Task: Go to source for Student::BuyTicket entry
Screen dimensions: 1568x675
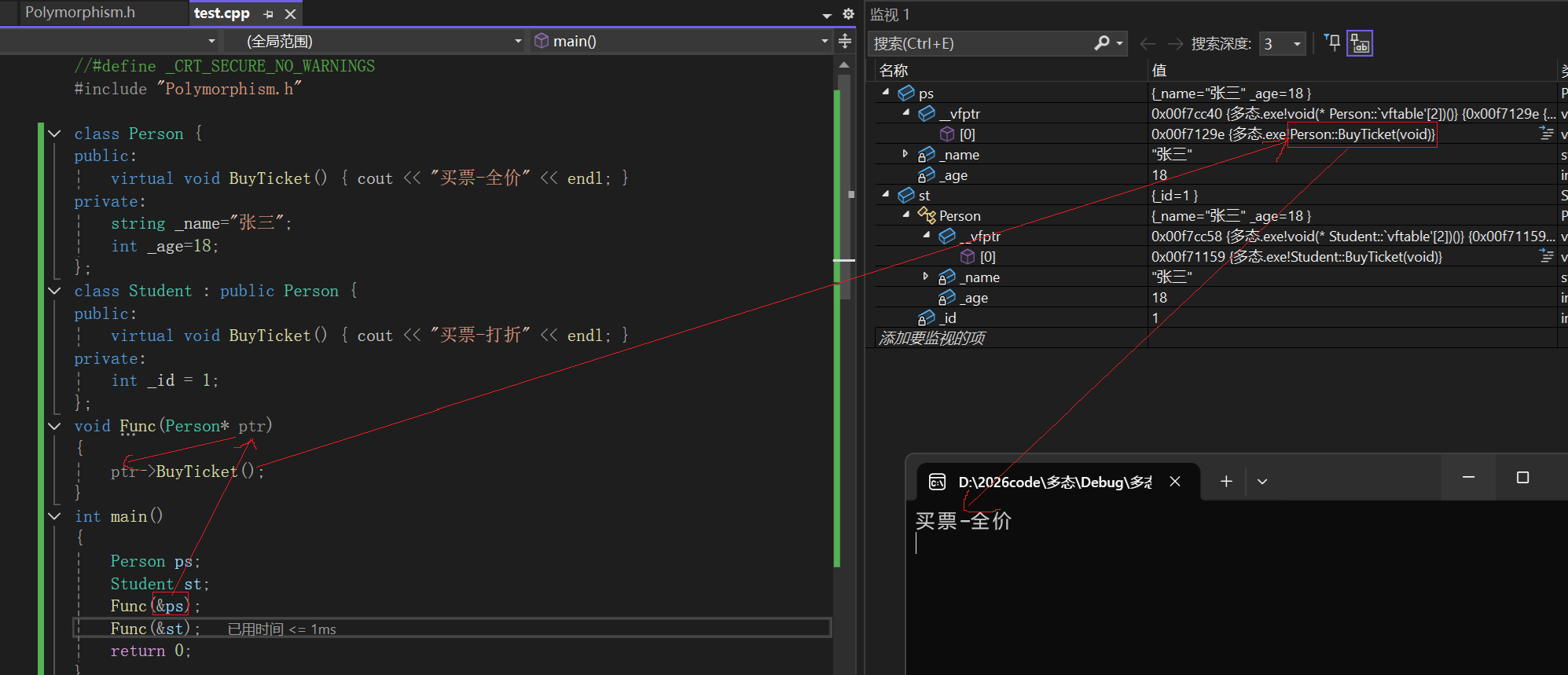Action: pyautogui.click(x=1546, y=256)
